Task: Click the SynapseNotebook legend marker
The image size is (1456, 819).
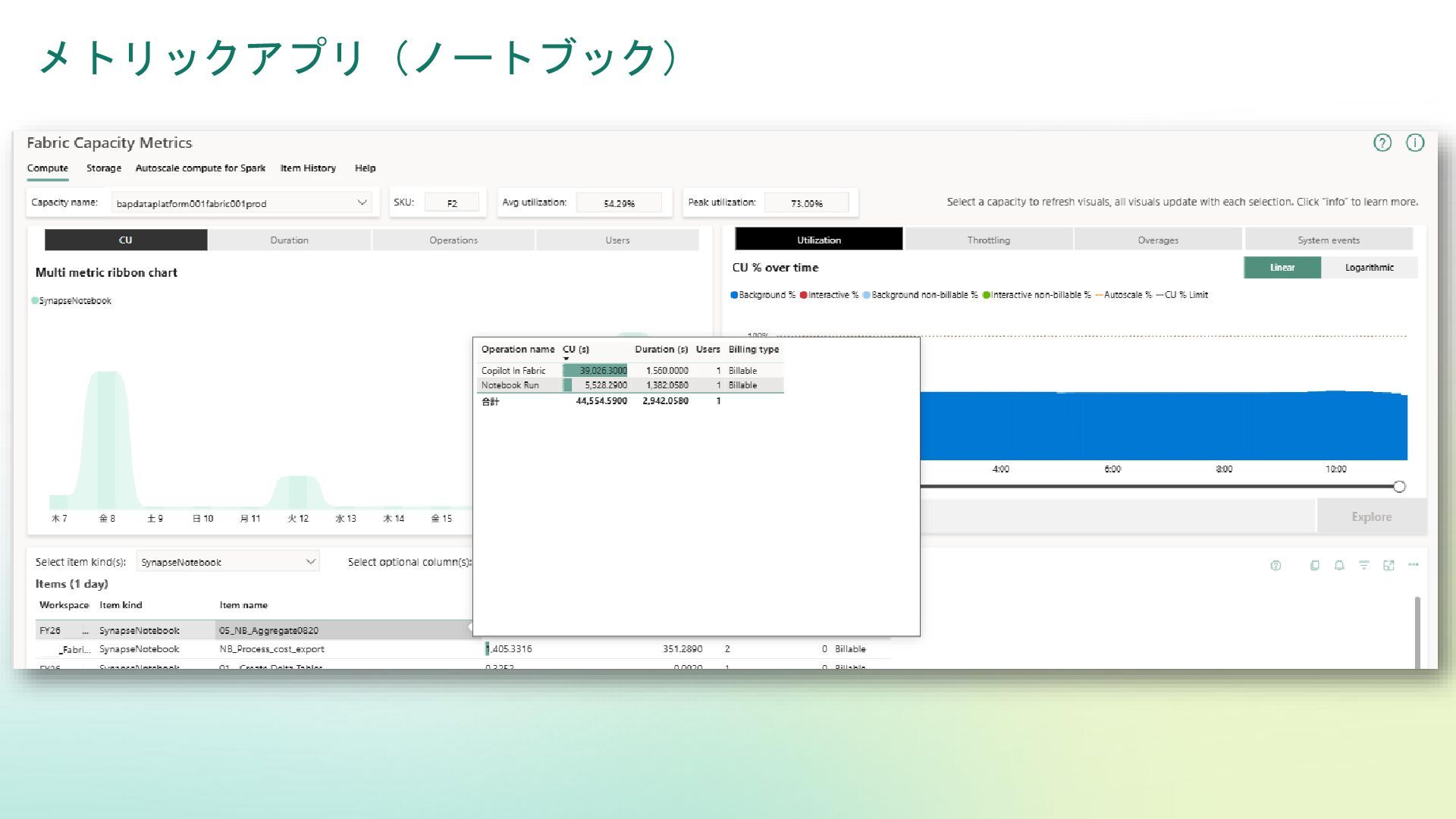Action: pyautogui.click(x=35, y=300)
